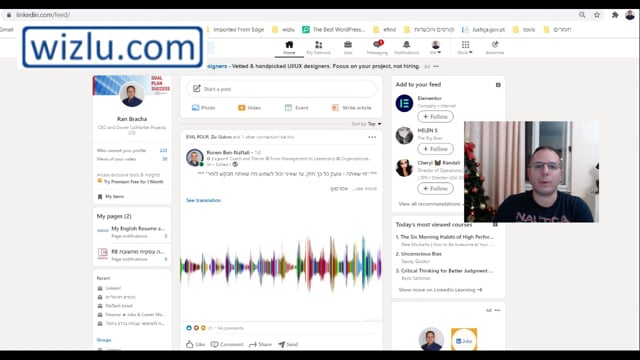
Task: Open Ran Bracha profile name link
Action: point(132,119)
